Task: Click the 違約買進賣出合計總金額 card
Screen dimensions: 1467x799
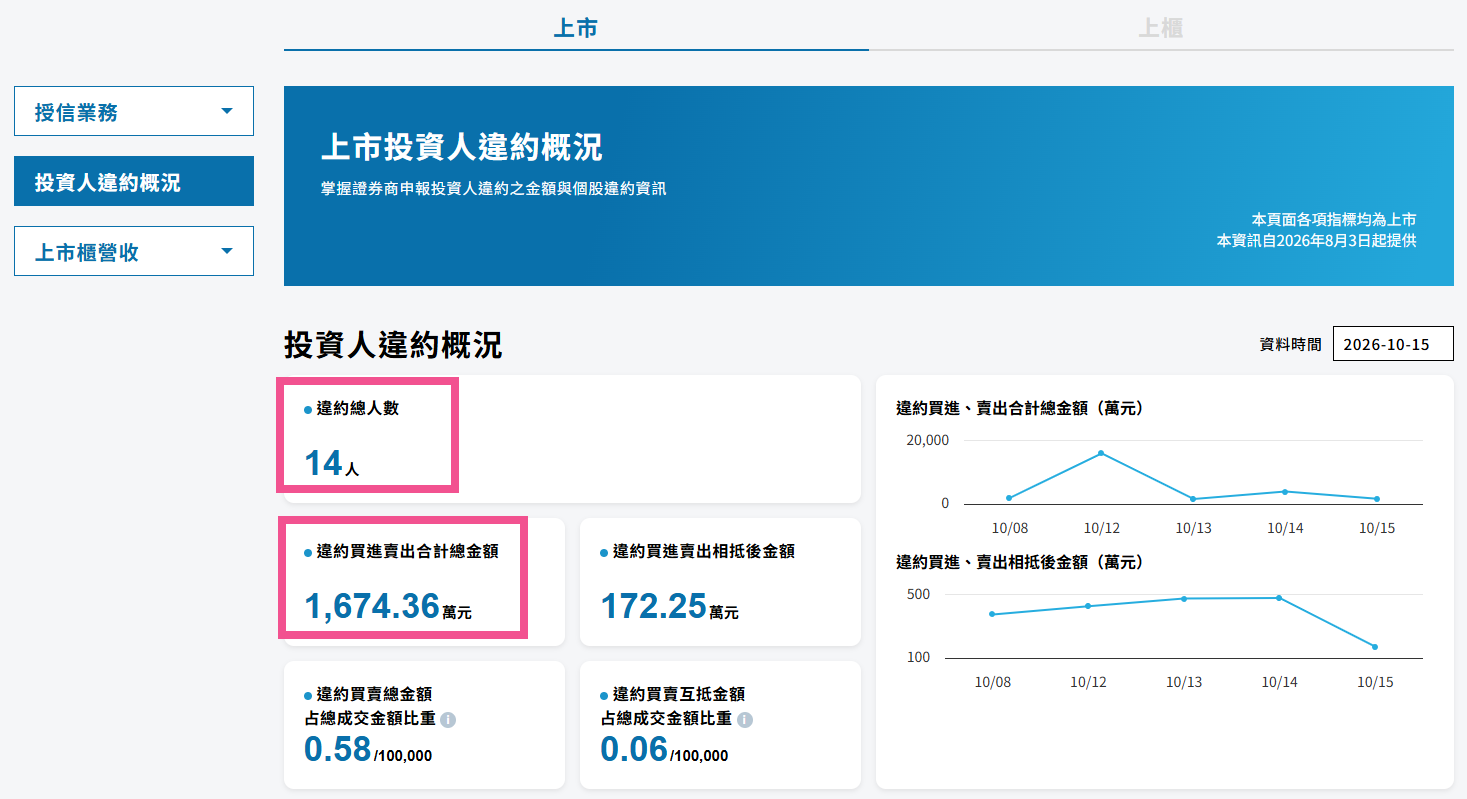Action: tap(424, 582)
